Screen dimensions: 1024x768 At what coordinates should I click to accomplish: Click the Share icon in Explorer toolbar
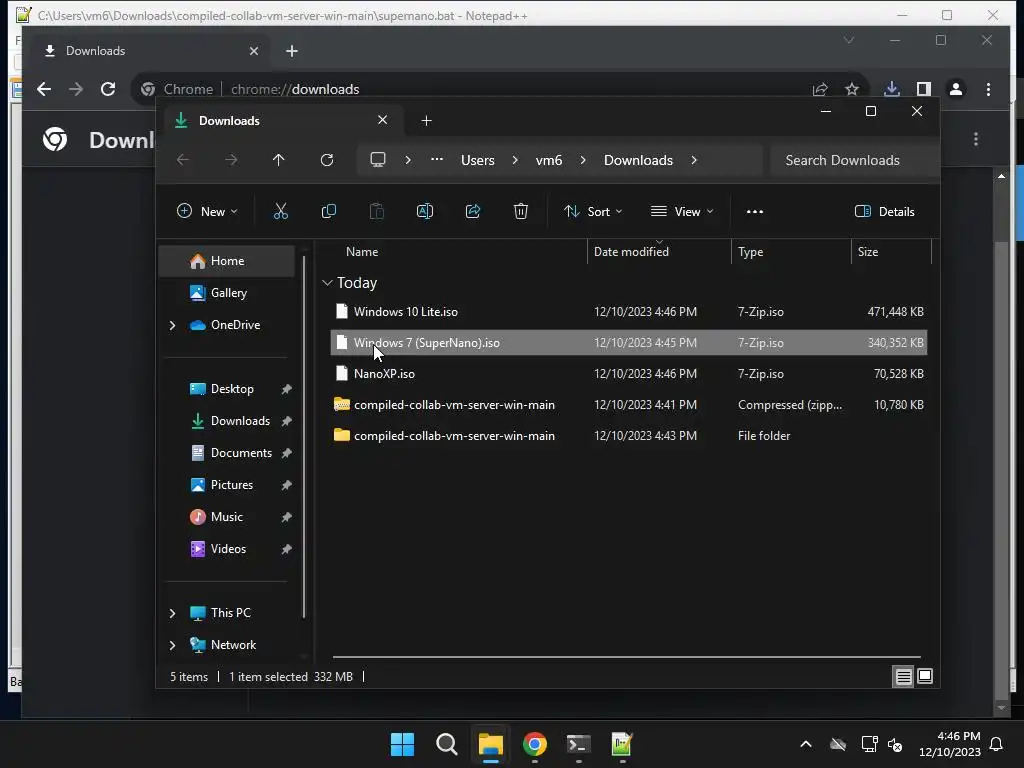473,211
